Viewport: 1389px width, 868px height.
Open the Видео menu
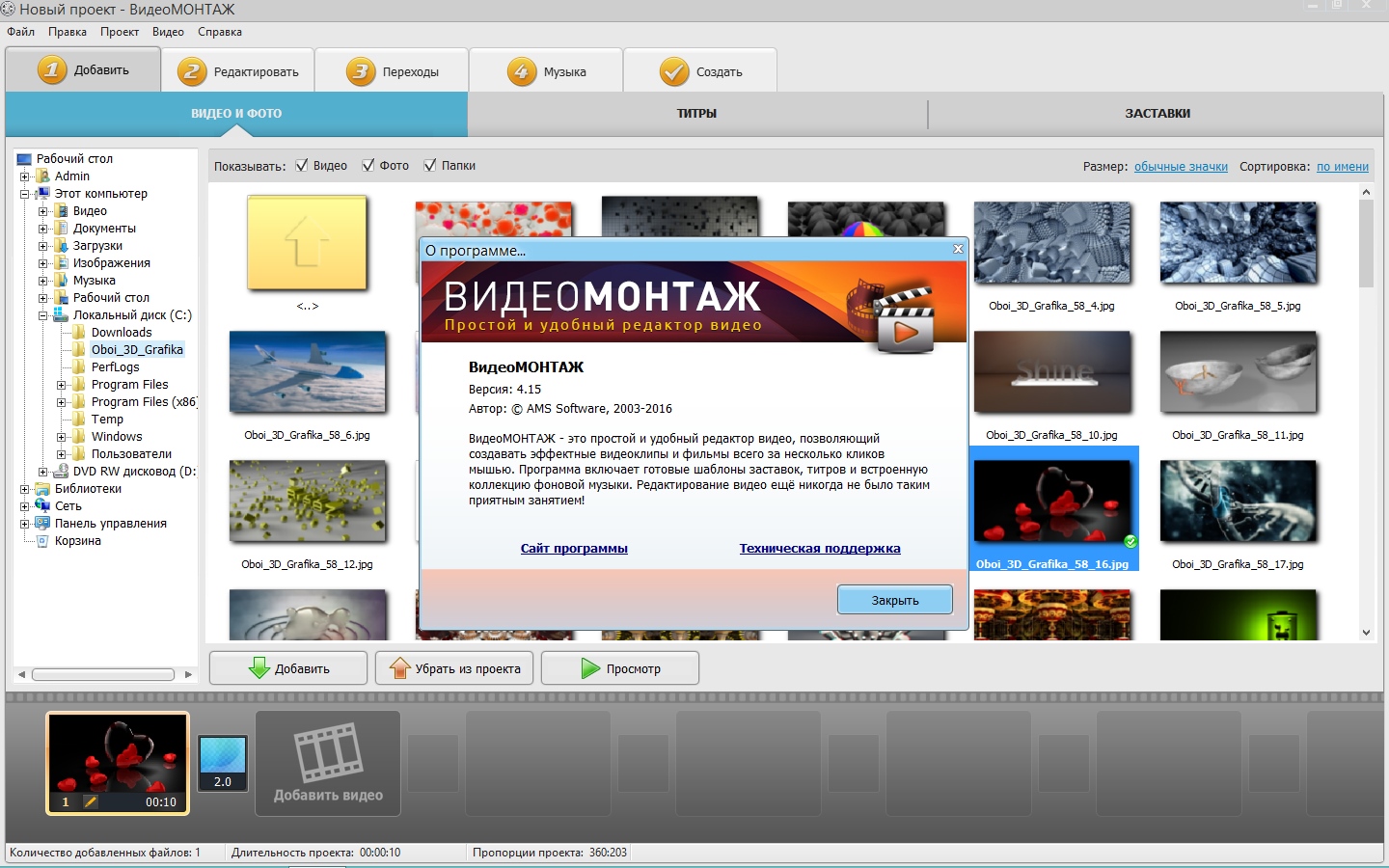168,32
